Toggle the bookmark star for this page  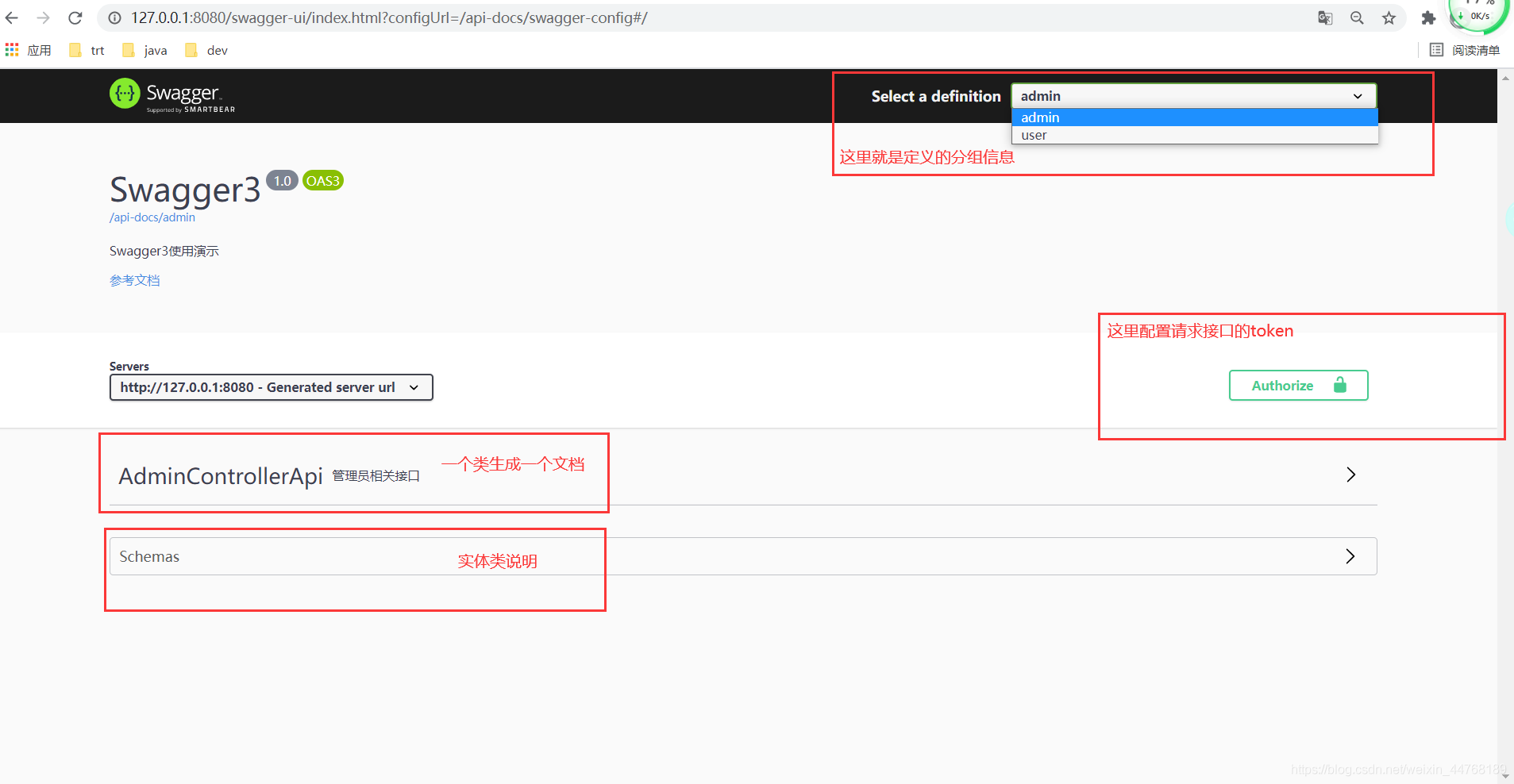(1389, 17)
